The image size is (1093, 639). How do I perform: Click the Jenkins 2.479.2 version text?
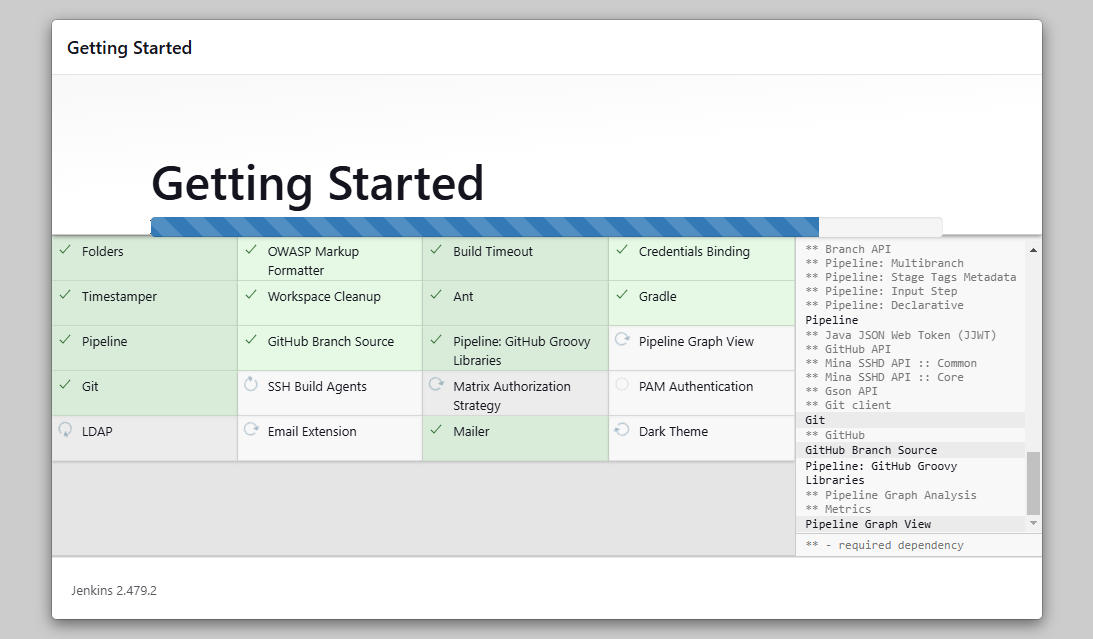[x=114, y=590]
